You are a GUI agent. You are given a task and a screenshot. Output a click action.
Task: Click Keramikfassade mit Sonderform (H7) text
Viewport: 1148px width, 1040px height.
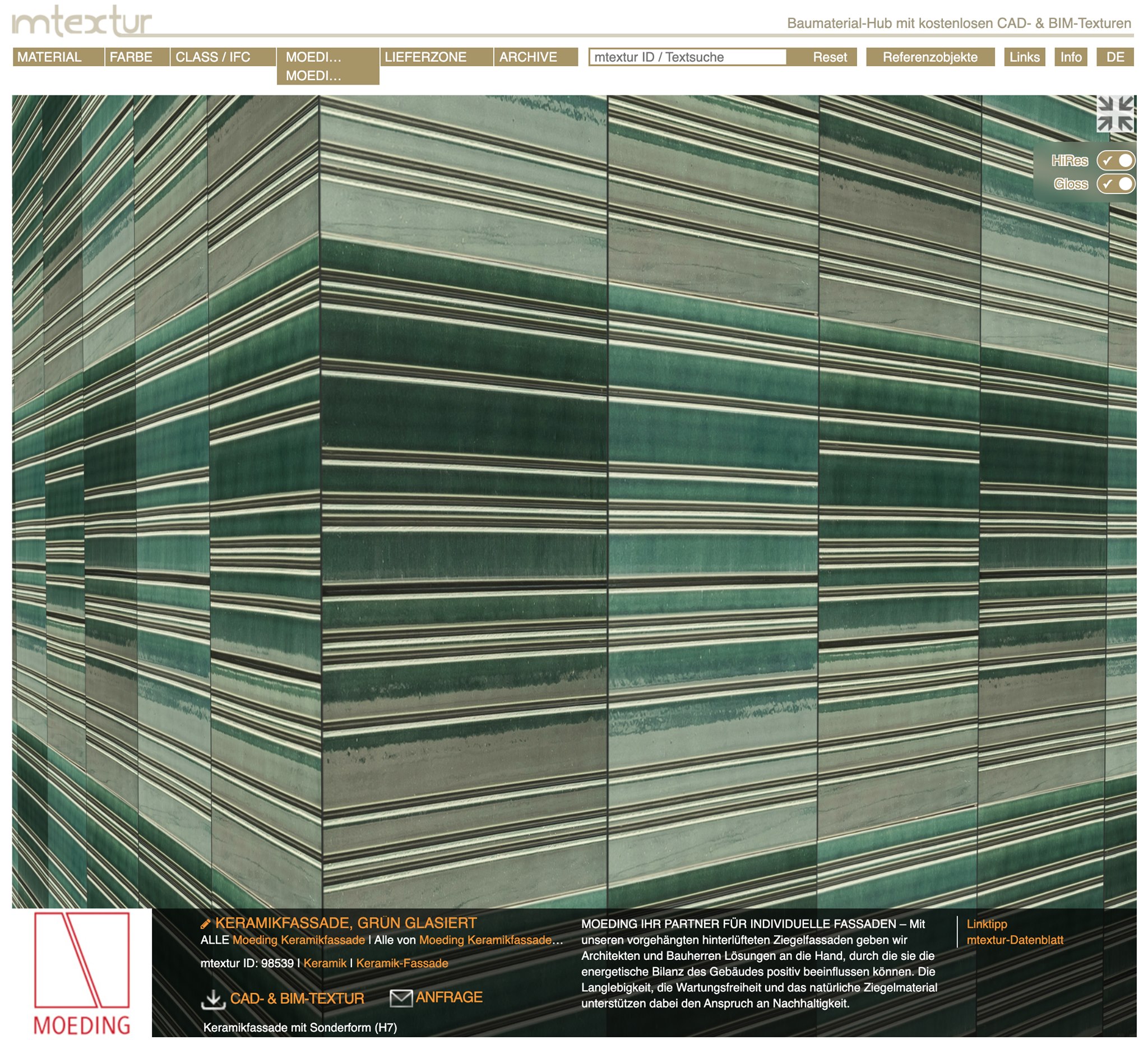point(300,1028)
